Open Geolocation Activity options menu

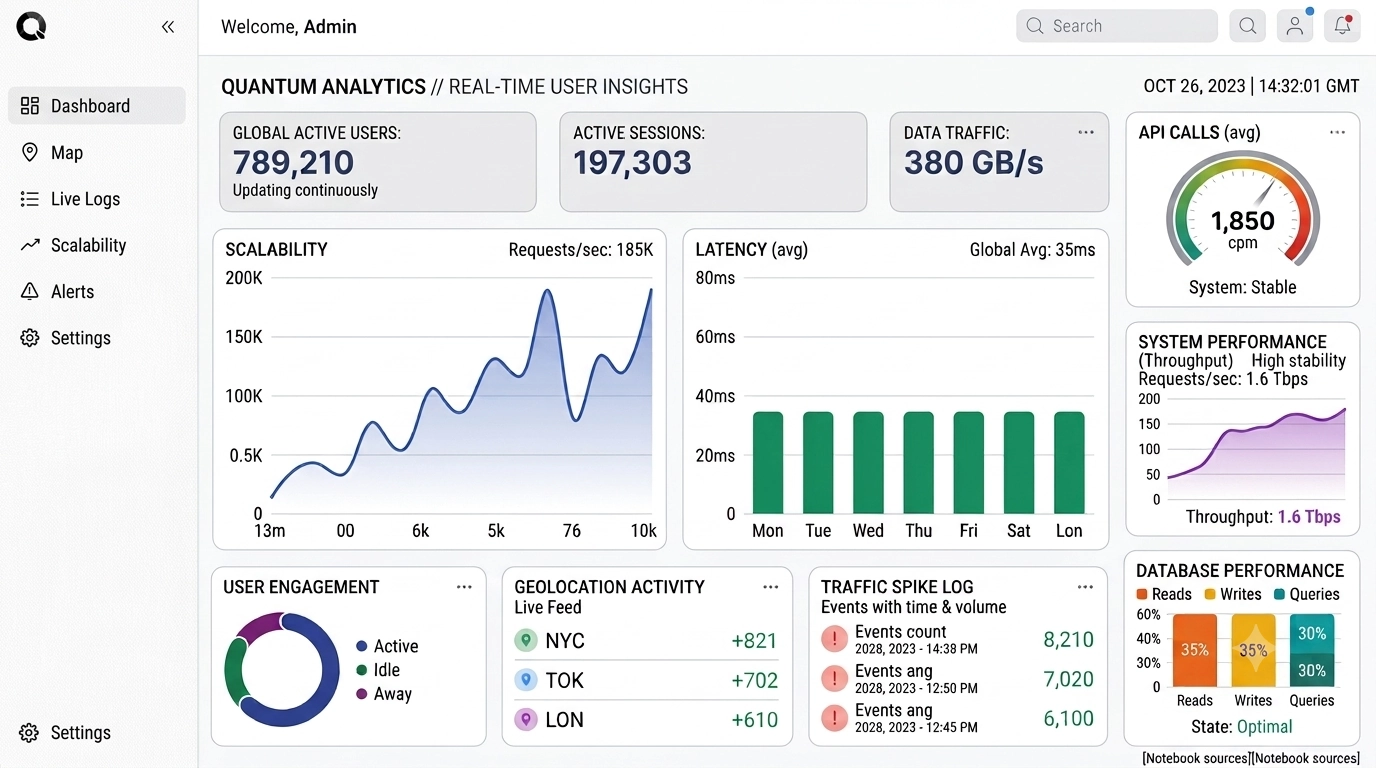(x=770, y=587)
